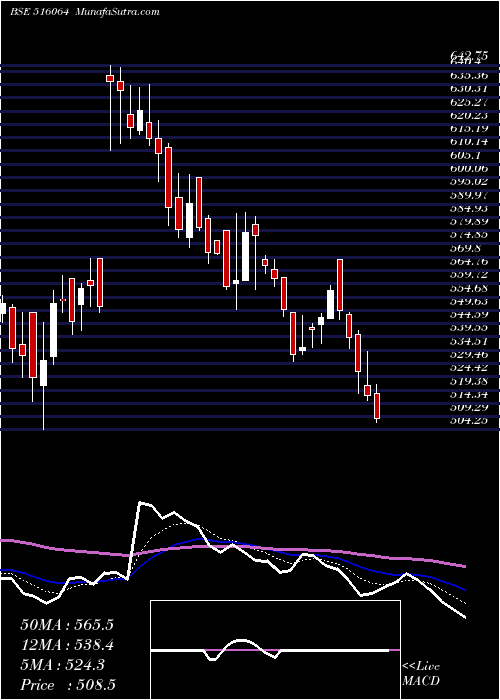Image resolution: width=500 pixels, height=700 pixels.
Task: Click the BSE 516064 chart title
Action: pos(39,12)
